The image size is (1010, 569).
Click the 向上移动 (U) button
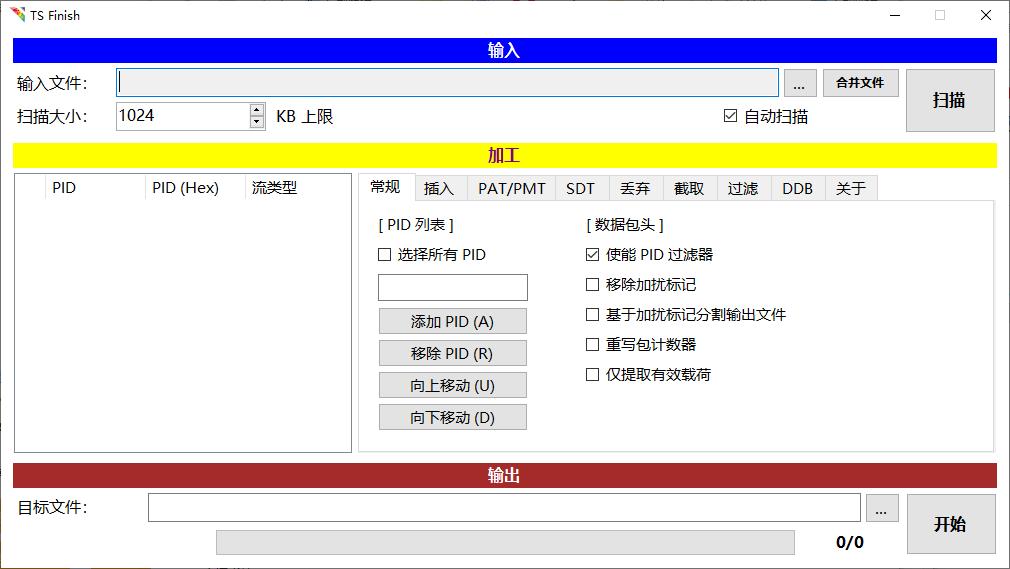tap(453, 385)
